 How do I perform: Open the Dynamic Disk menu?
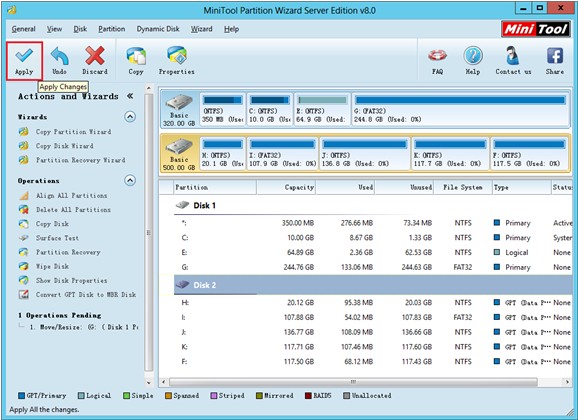[x=158, y=29]
